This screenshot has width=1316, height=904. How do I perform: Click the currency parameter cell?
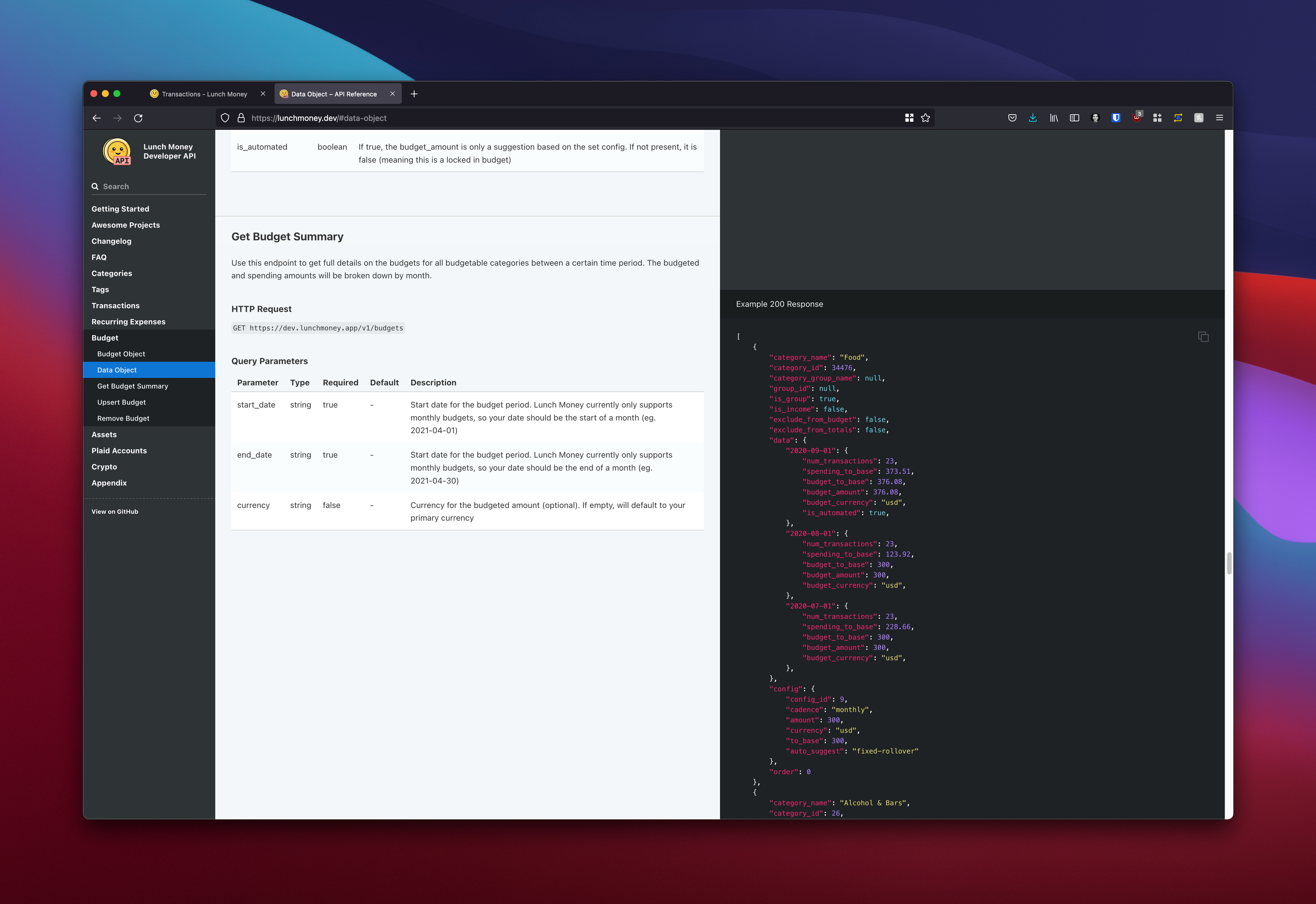(253, 505)
